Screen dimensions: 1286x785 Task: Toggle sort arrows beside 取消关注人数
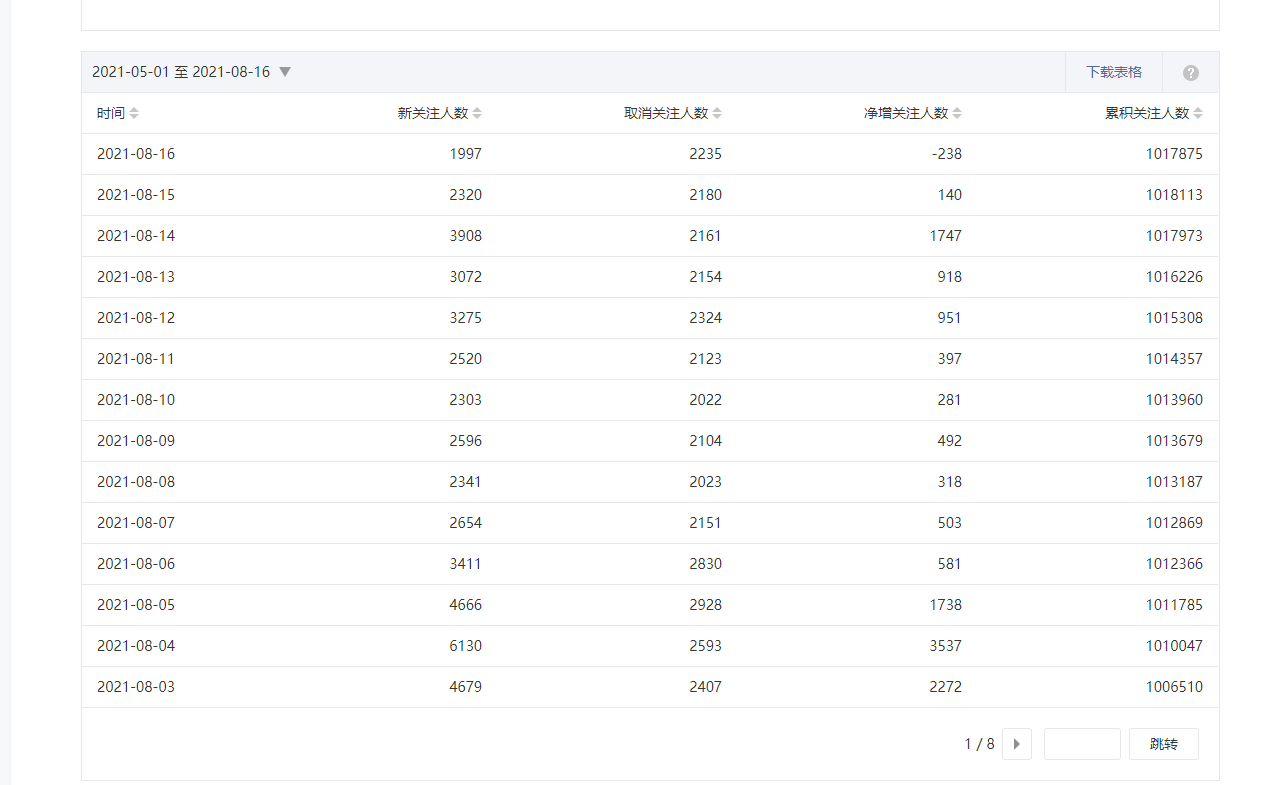717,114
